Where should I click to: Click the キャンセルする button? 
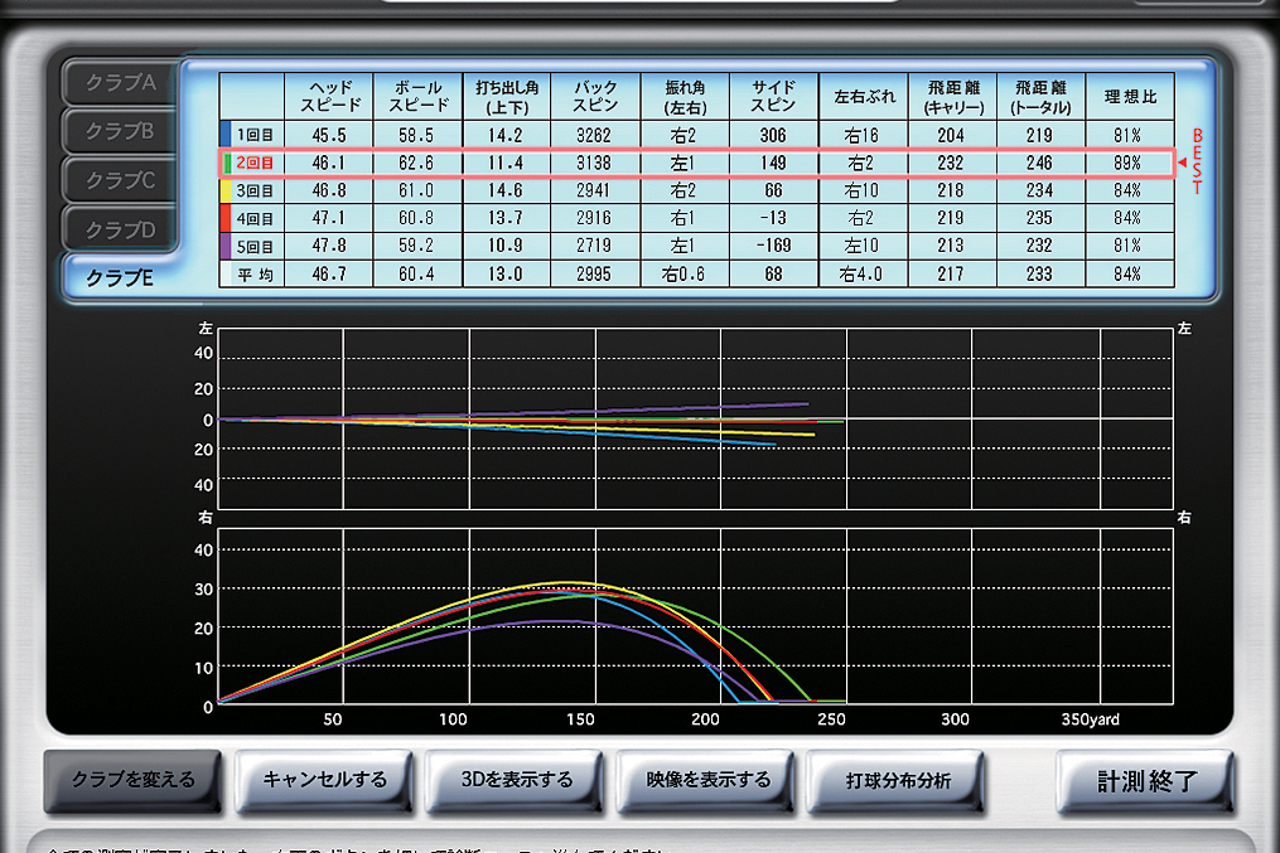pos(324,780)
